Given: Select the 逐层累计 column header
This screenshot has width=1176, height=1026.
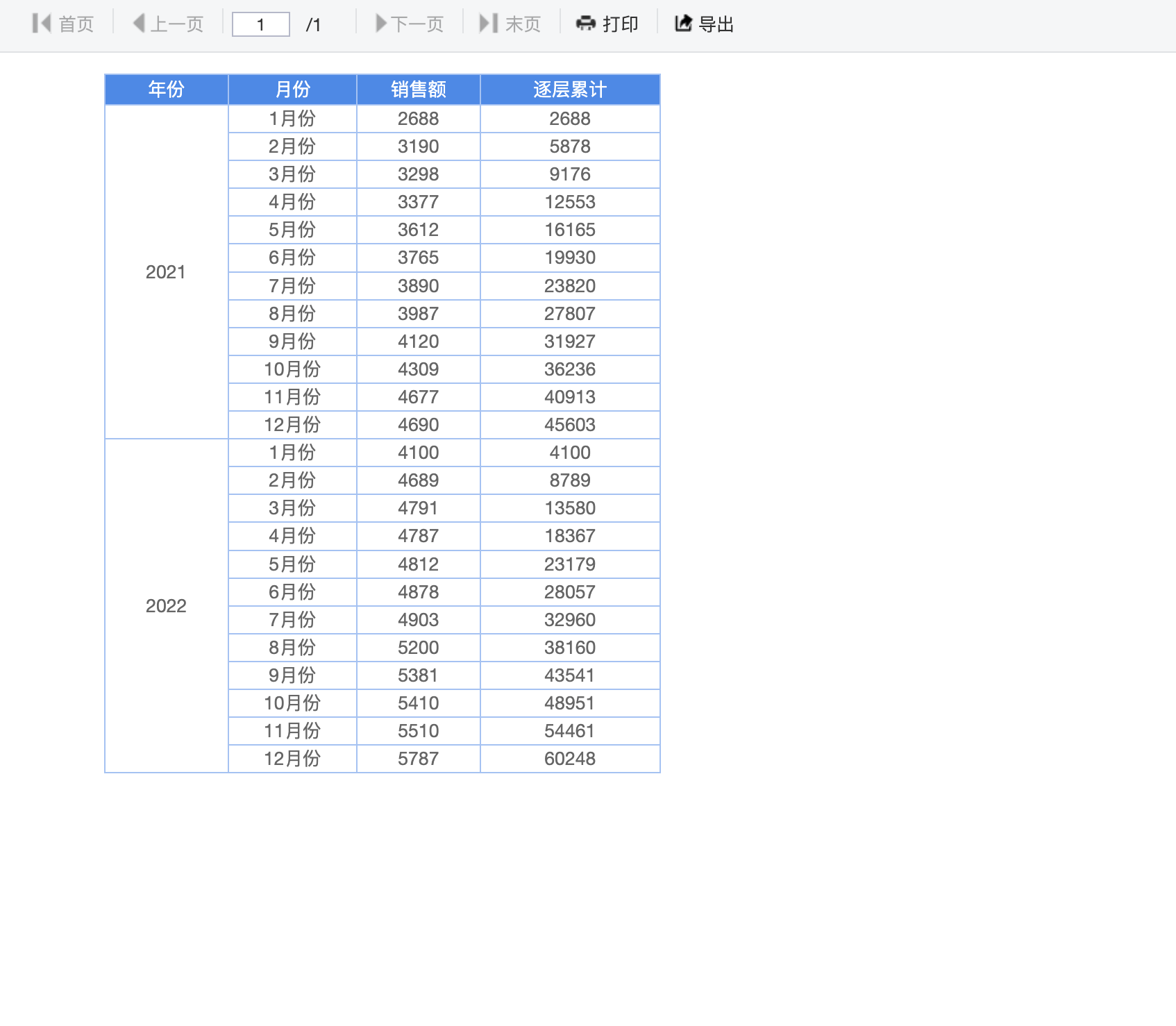Looking at the screenshot, I should click(570, 90).
